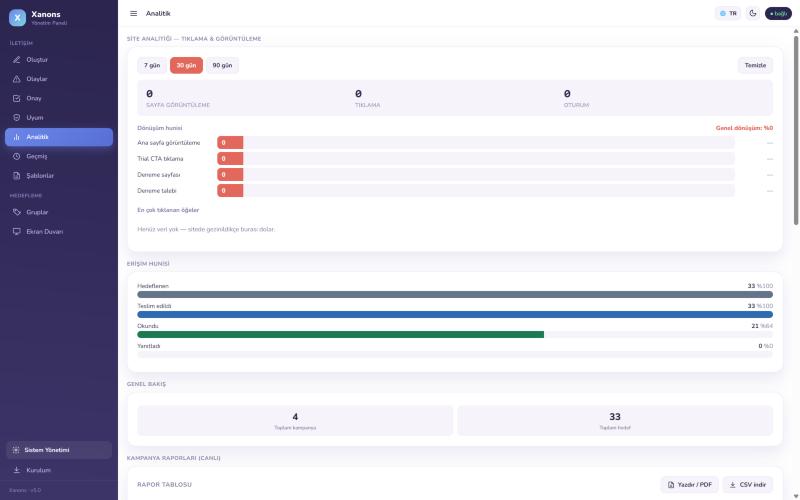This screenshot has width=800, height=500.
Task: Open Gruplar via its tag icon
Action: pos(16,212)
